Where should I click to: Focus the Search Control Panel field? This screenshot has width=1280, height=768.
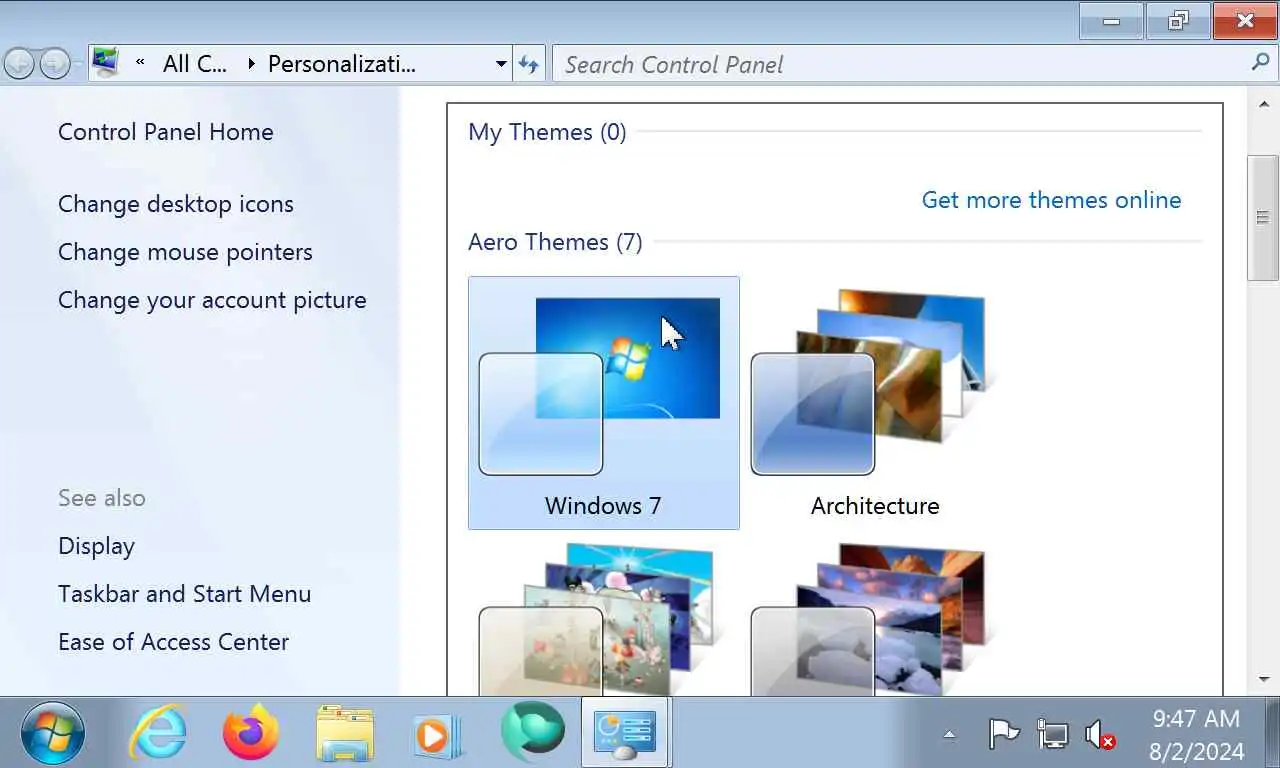tap(903, 64)
